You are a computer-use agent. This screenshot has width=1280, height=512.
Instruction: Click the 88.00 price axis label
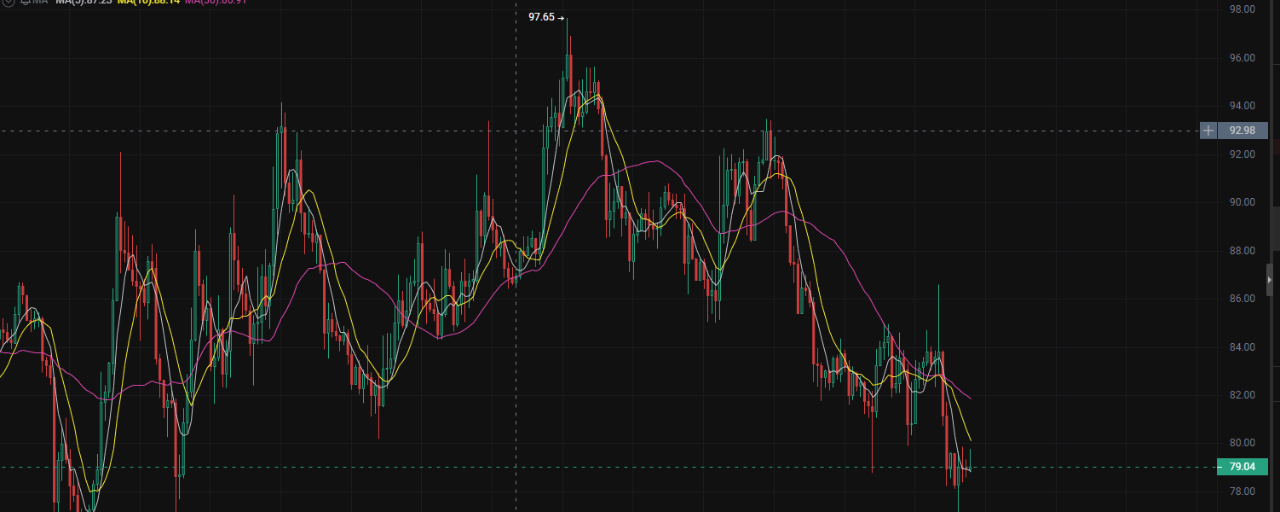(1242, 250)
